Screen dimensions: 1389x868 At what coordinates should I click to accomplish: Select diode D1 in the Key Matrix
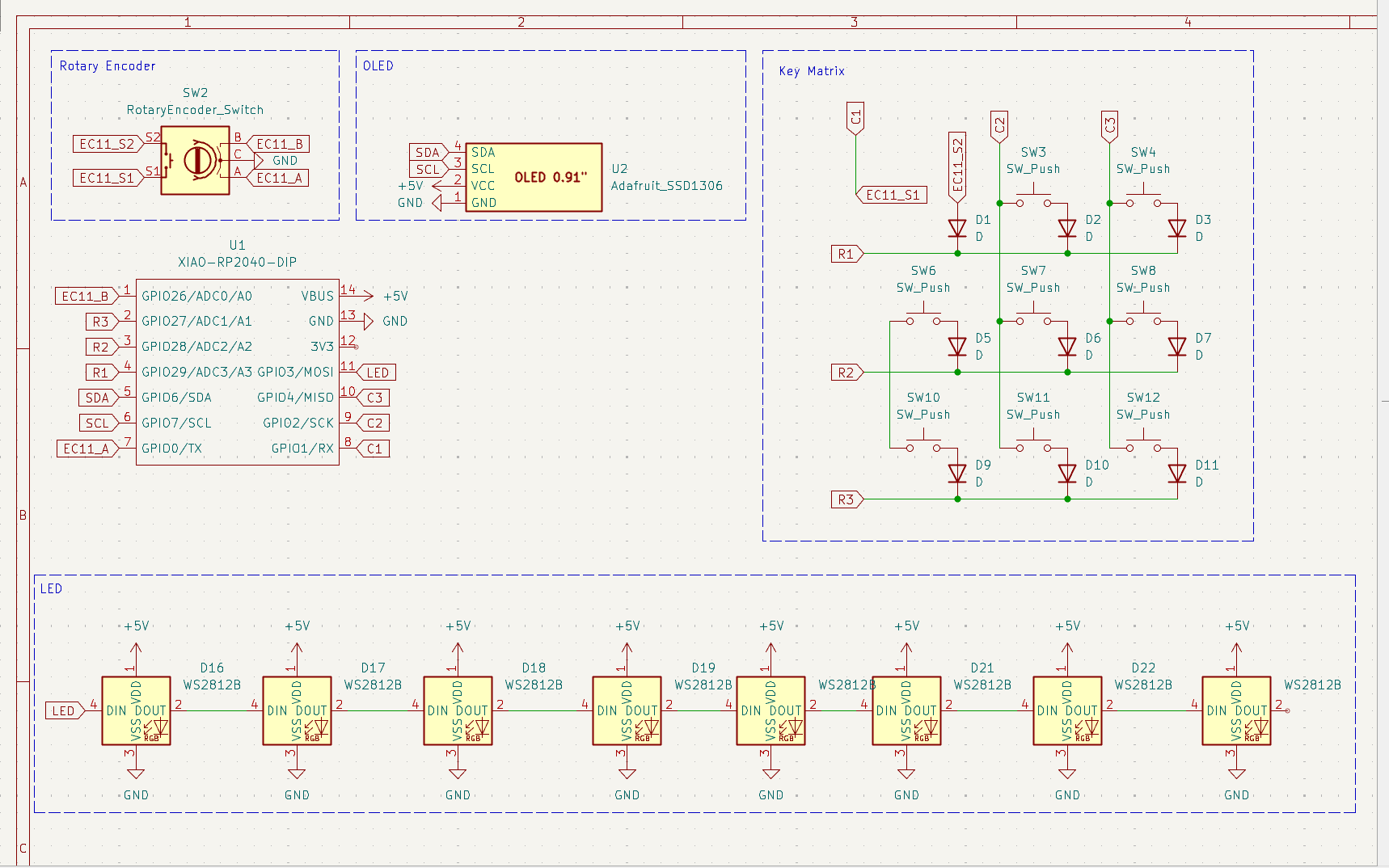[x=957, y=229]
